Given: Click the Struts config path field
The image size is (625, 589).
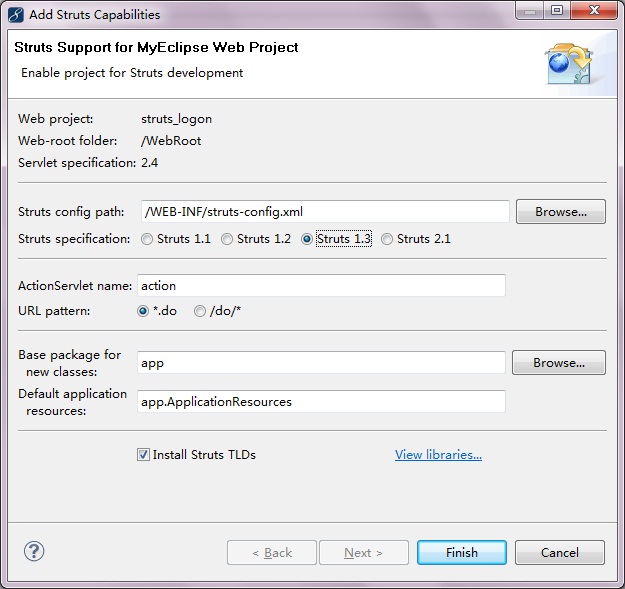Looking at the screenshot, I should pyautogui.click(x=325, y=212).
